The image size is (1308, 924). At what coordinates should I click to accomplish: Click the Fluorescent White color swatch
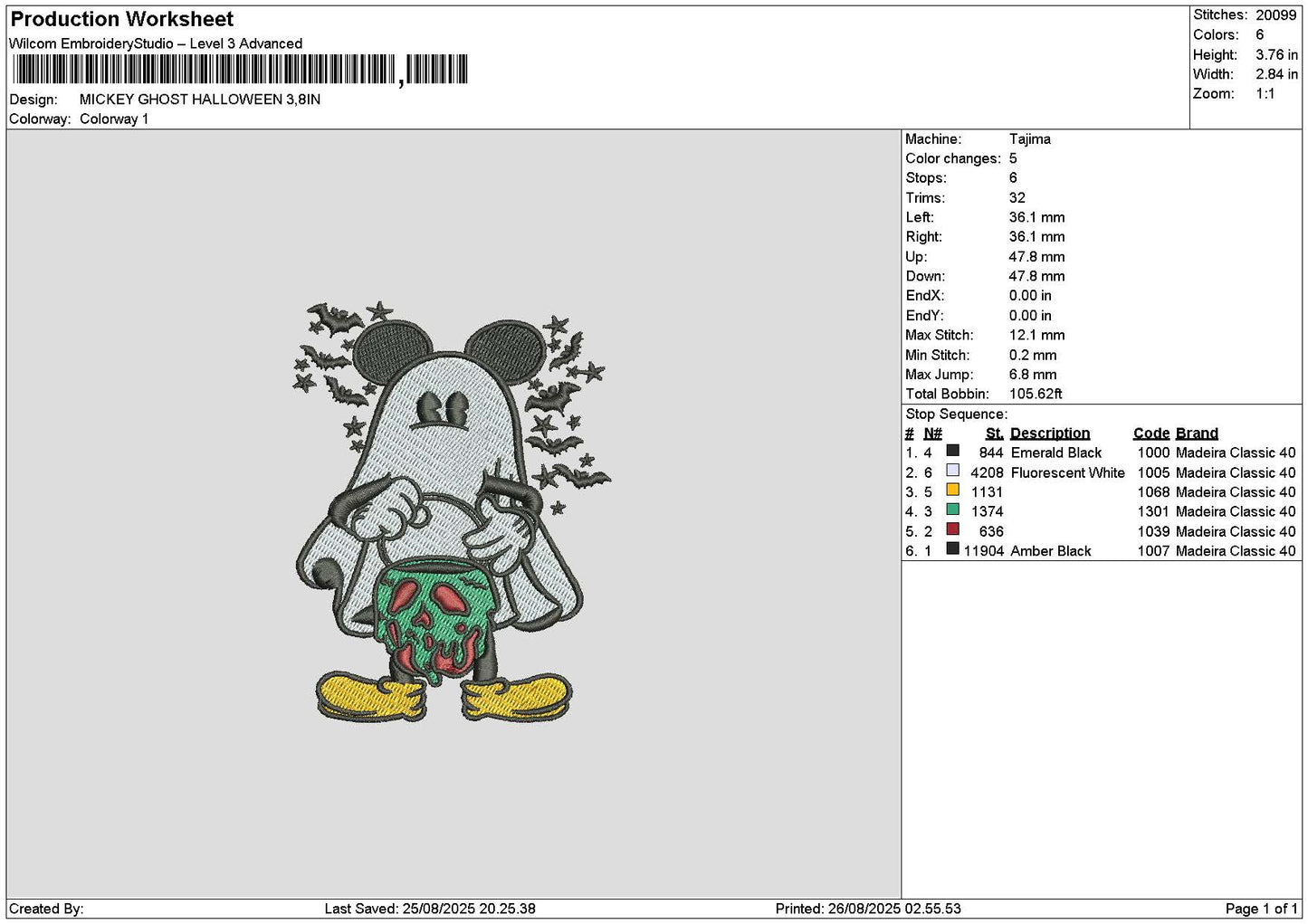(952, 471)
